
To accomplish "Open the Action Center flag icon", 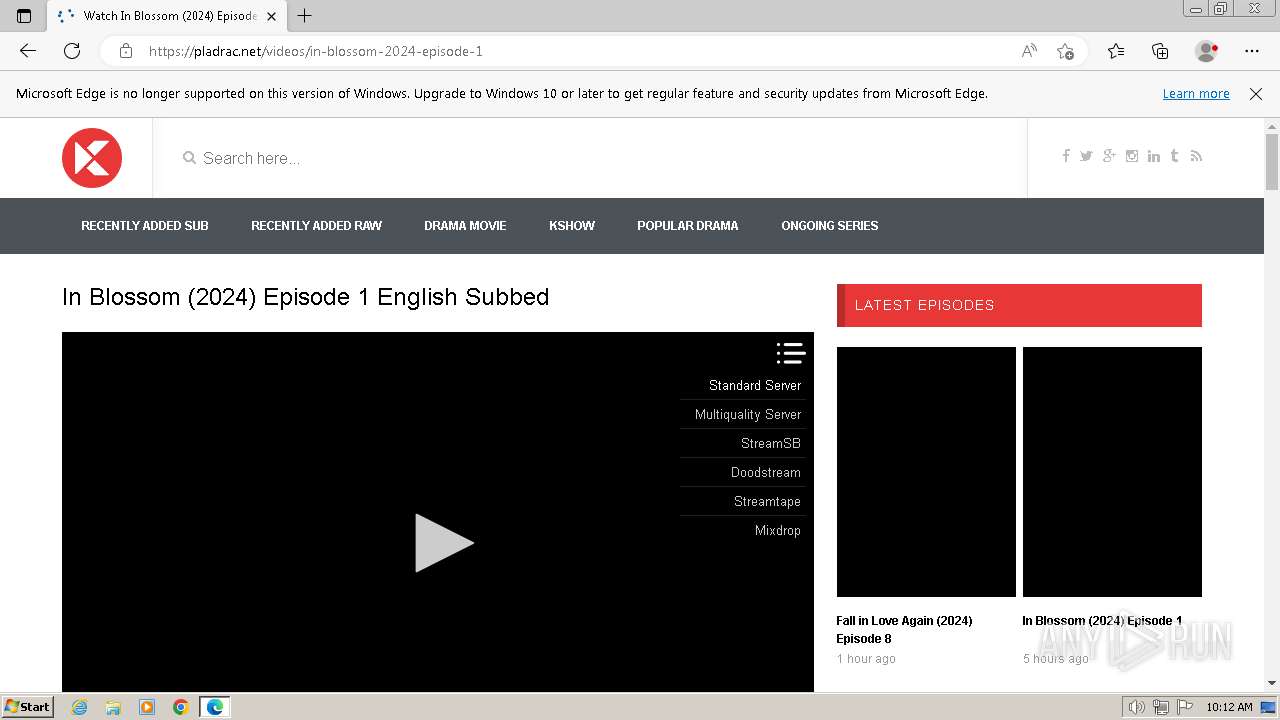I will point(1183,707).
